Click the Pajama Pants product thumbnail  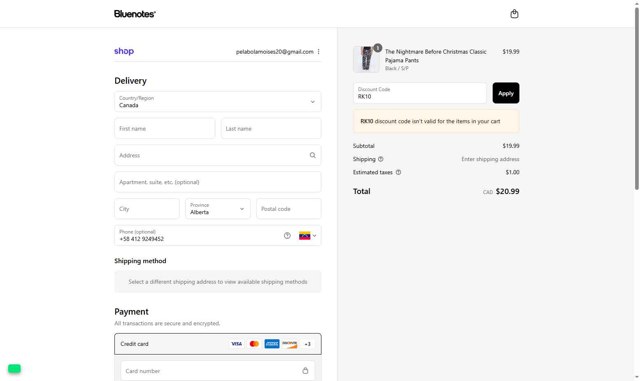[x=366, y=59]
